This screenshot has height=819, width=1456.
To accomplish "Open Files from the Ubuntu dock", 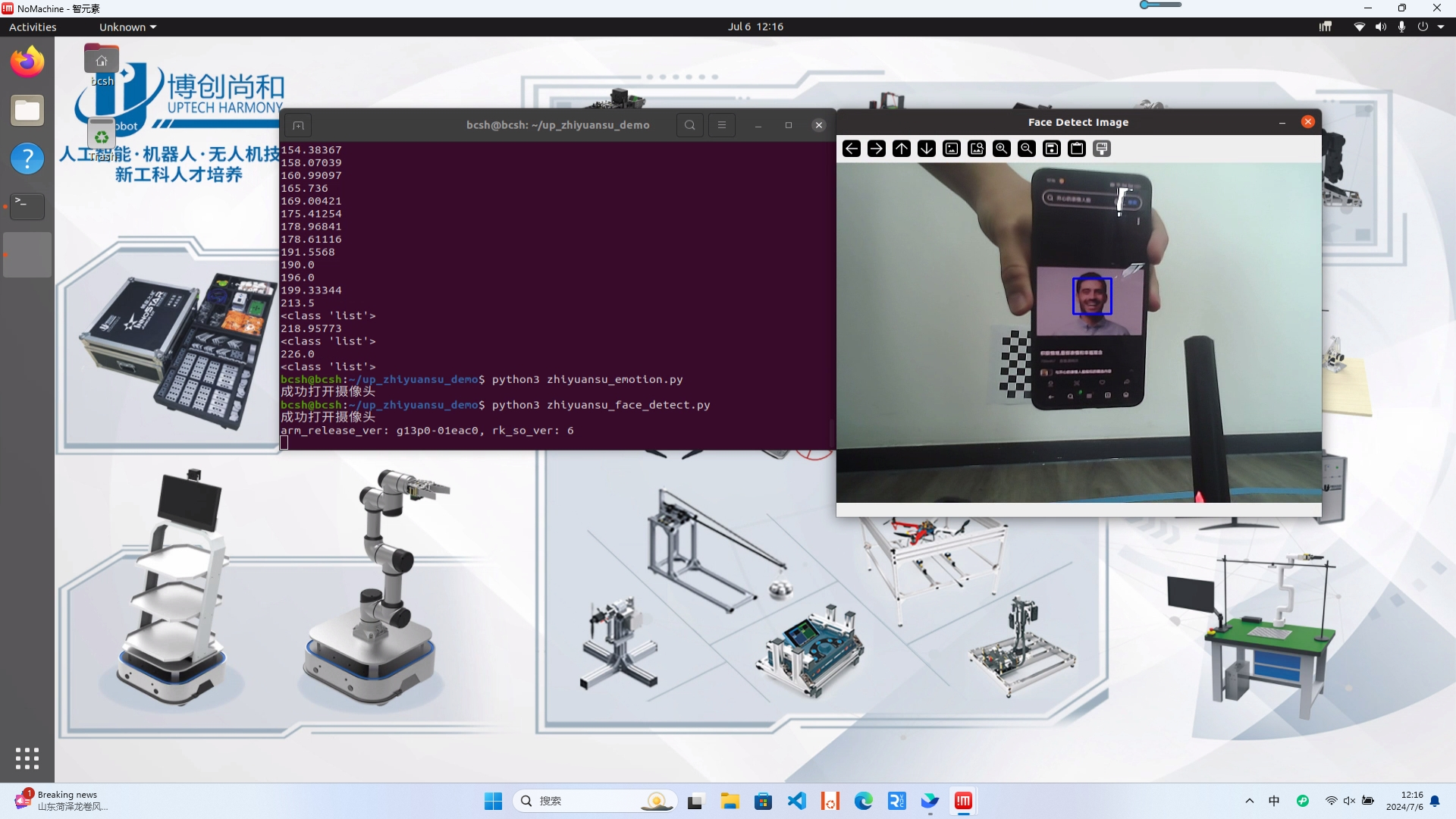I will [x=27, y=111].
